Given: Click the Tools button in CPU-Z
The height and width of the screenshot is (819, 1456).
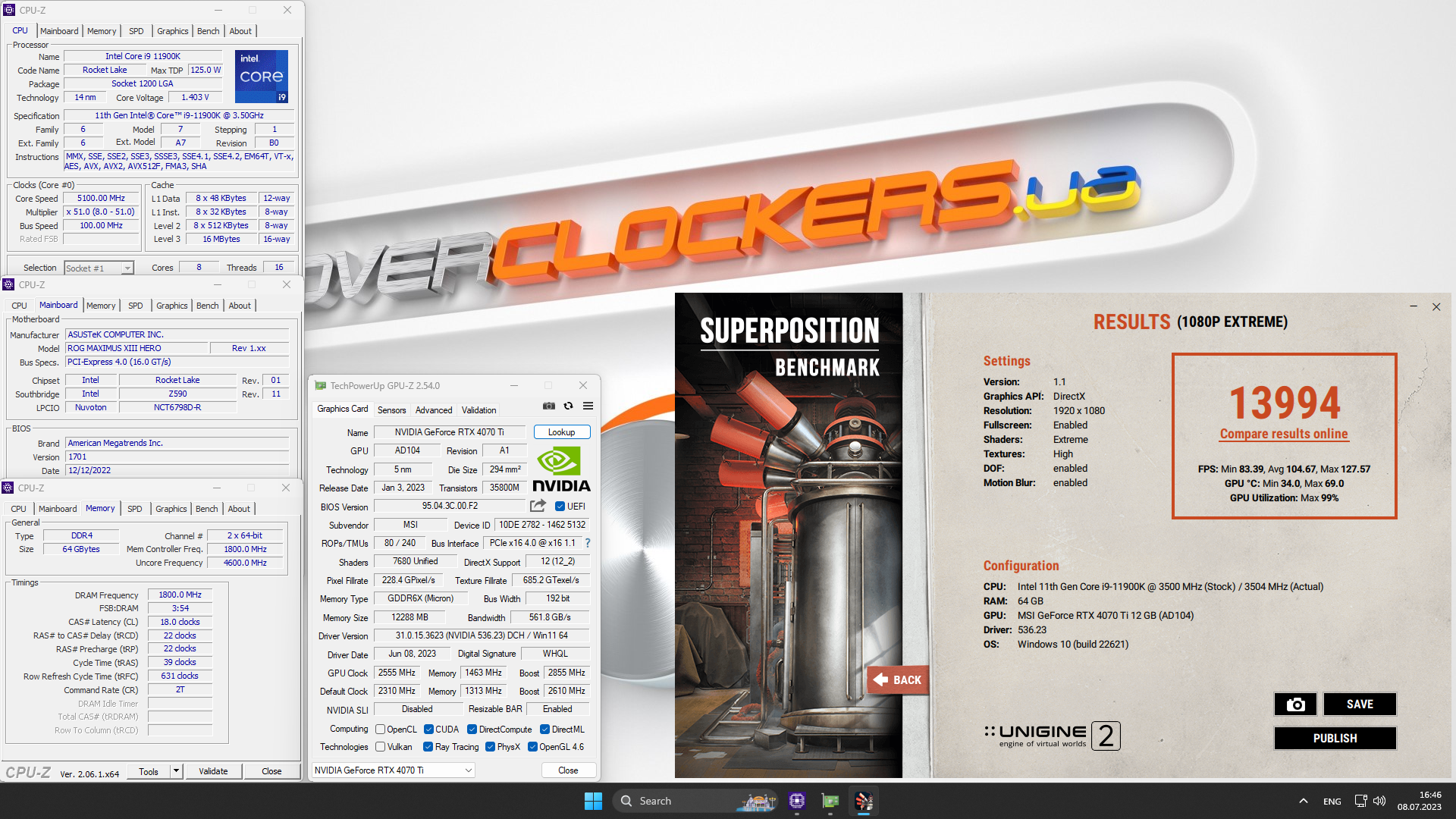Looking at the screenshot, I should [149, 771].
